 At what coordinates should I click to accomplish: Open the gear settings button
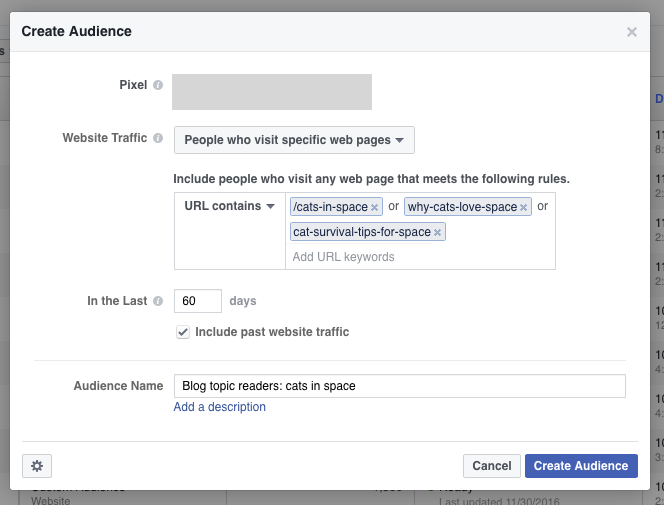(37, 466)
